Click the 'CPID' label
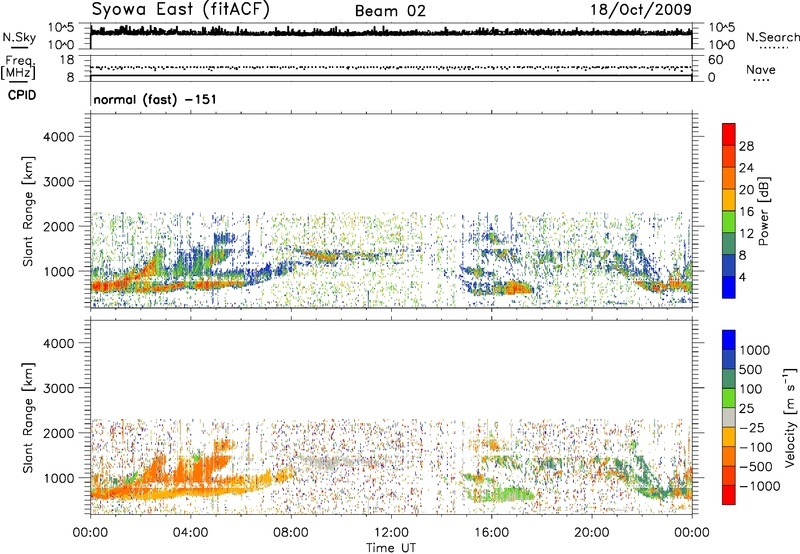 click(22, 95)
